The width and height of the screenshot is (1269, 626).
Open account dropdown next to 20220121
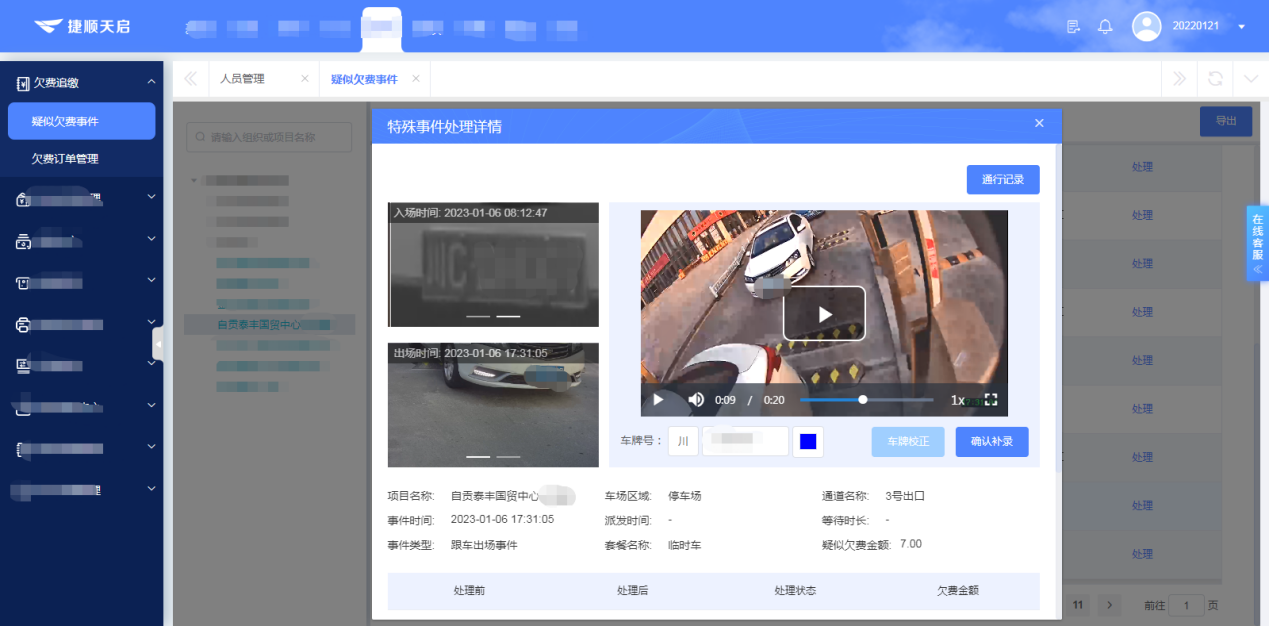pos(1241,27)
